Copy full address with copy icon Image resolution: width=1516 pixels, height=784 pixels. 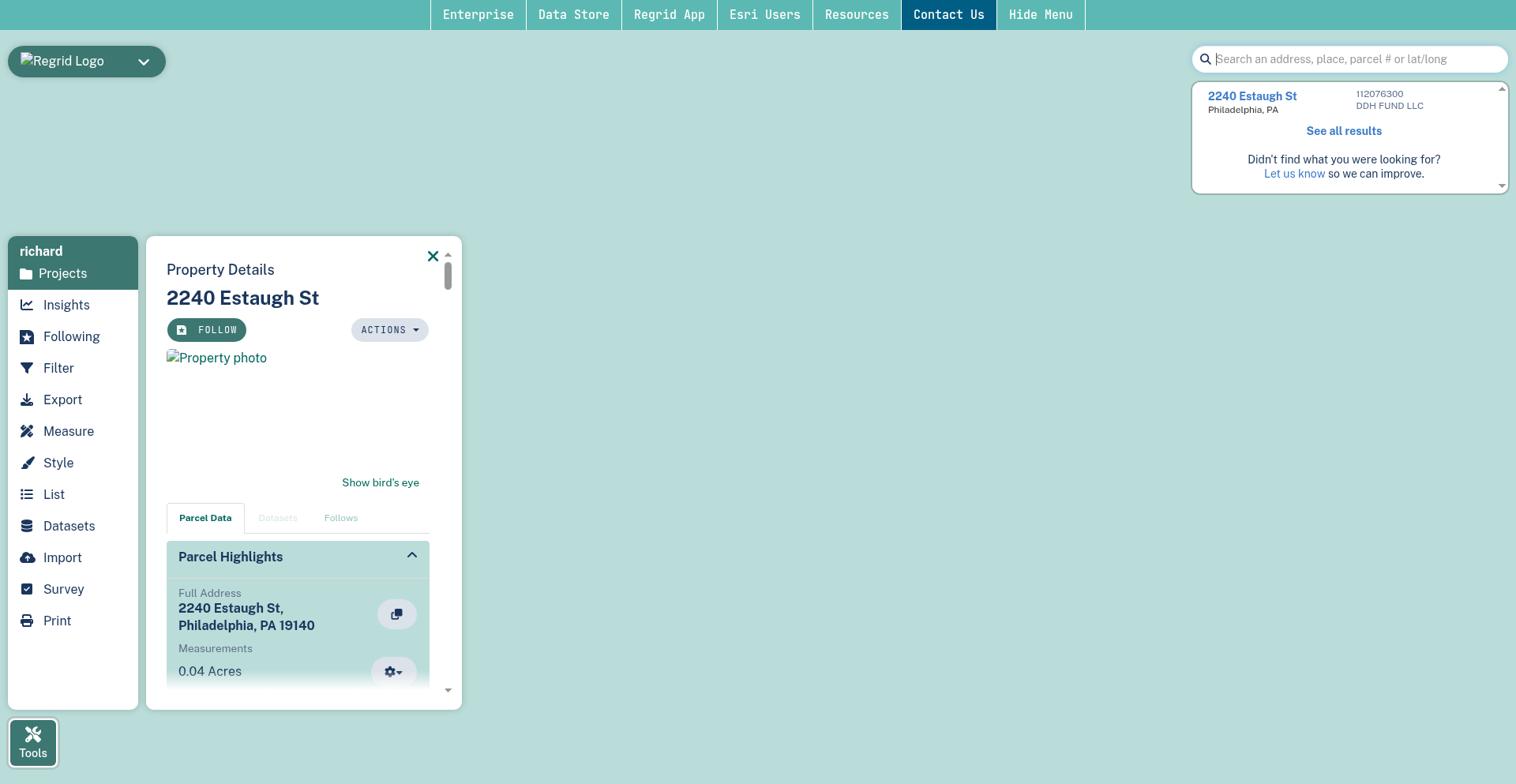click(x=396, y=614)
